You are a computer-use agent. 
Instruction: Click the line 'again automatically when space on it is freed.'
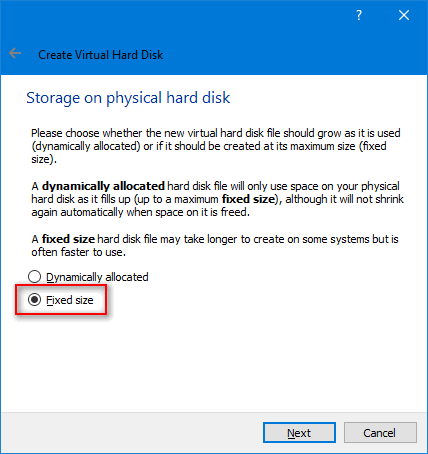pos(140,212)
